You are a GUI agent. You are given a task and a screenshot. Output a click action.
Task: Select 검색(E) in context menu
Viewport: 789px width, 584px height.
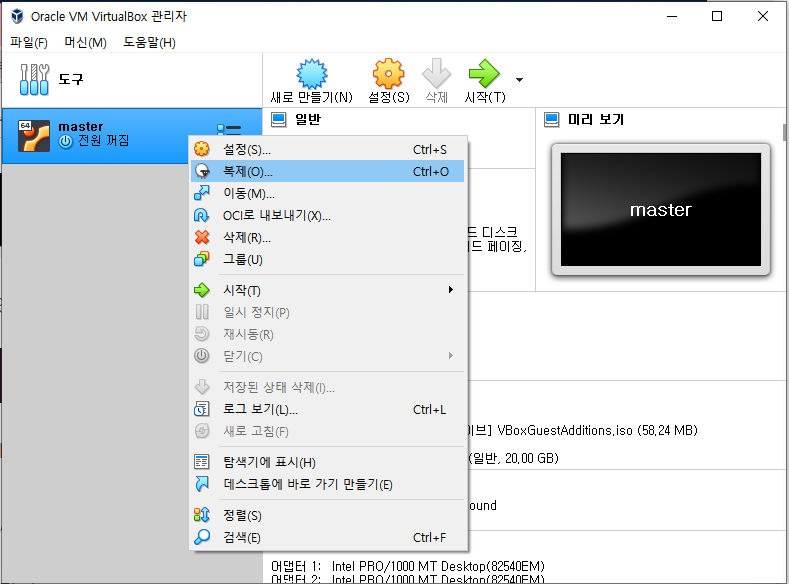[x=328, y=537]
